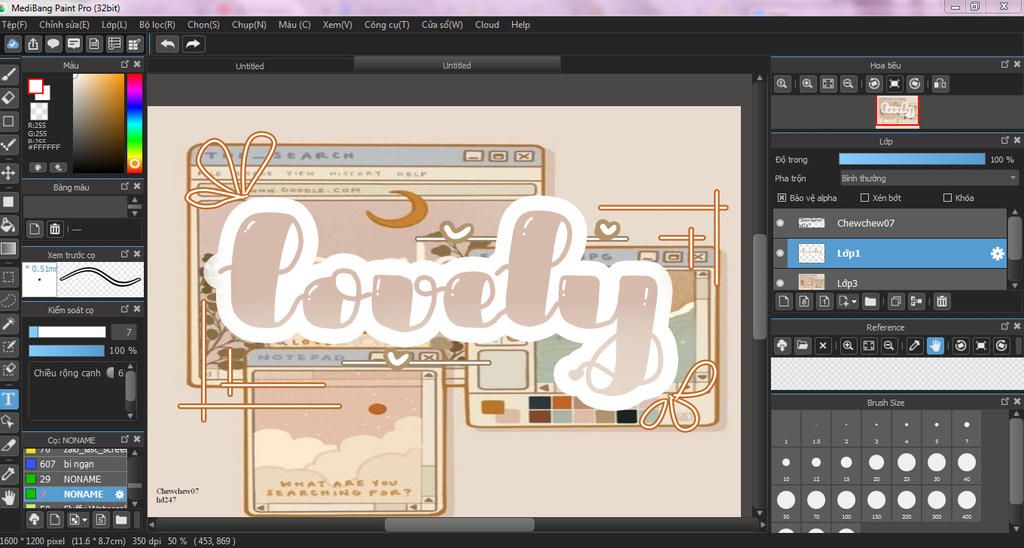The image size is (1024, 548).
Task: Select the Eraser tool
Action: (8, 97)
